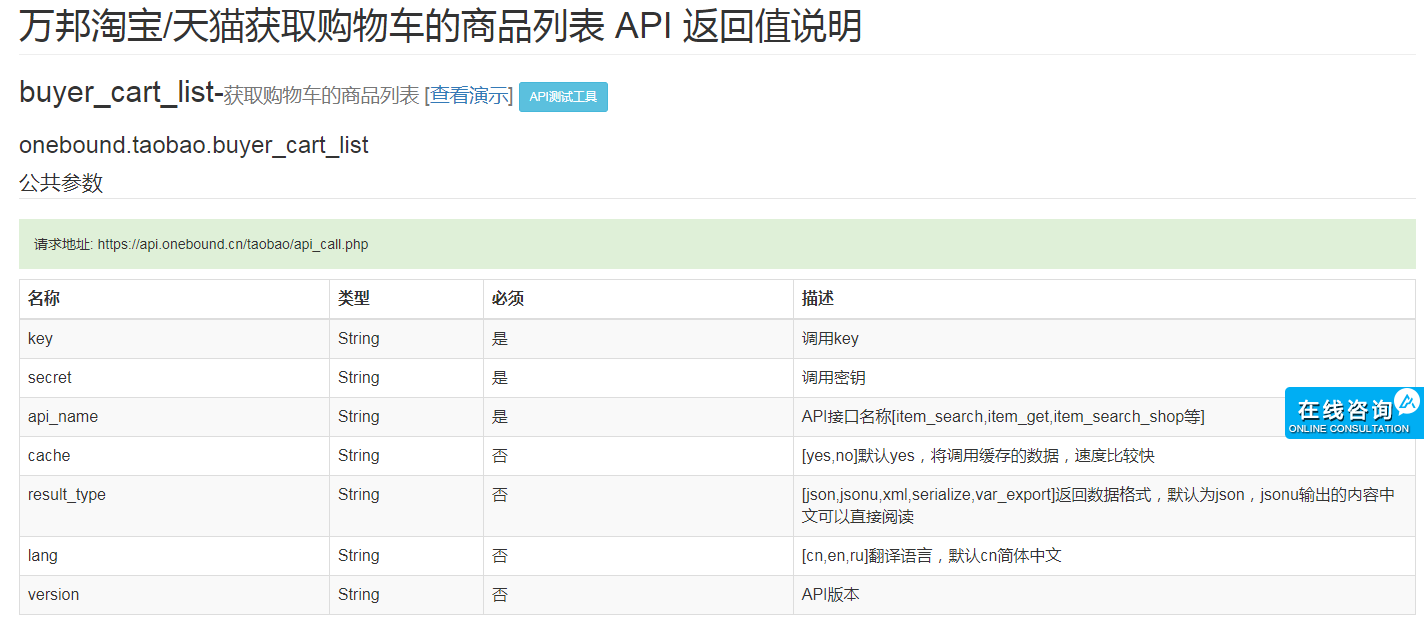Click the 否 required cell in lang row
The image size is (1424, 624).
[638, 556]
